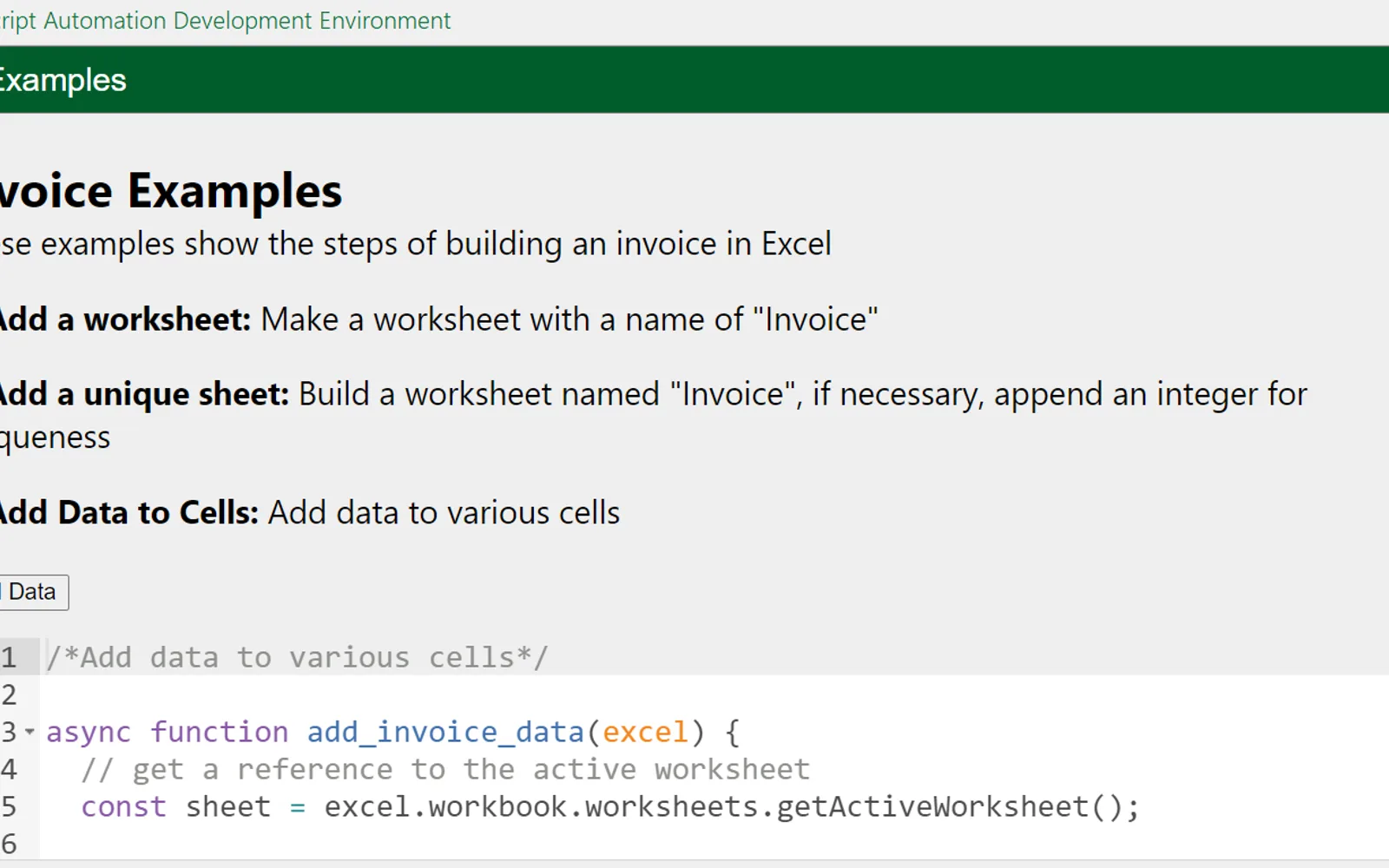Click the 'function' keyword on line 3
1389x868 pixels.
[x=219, y=732]
